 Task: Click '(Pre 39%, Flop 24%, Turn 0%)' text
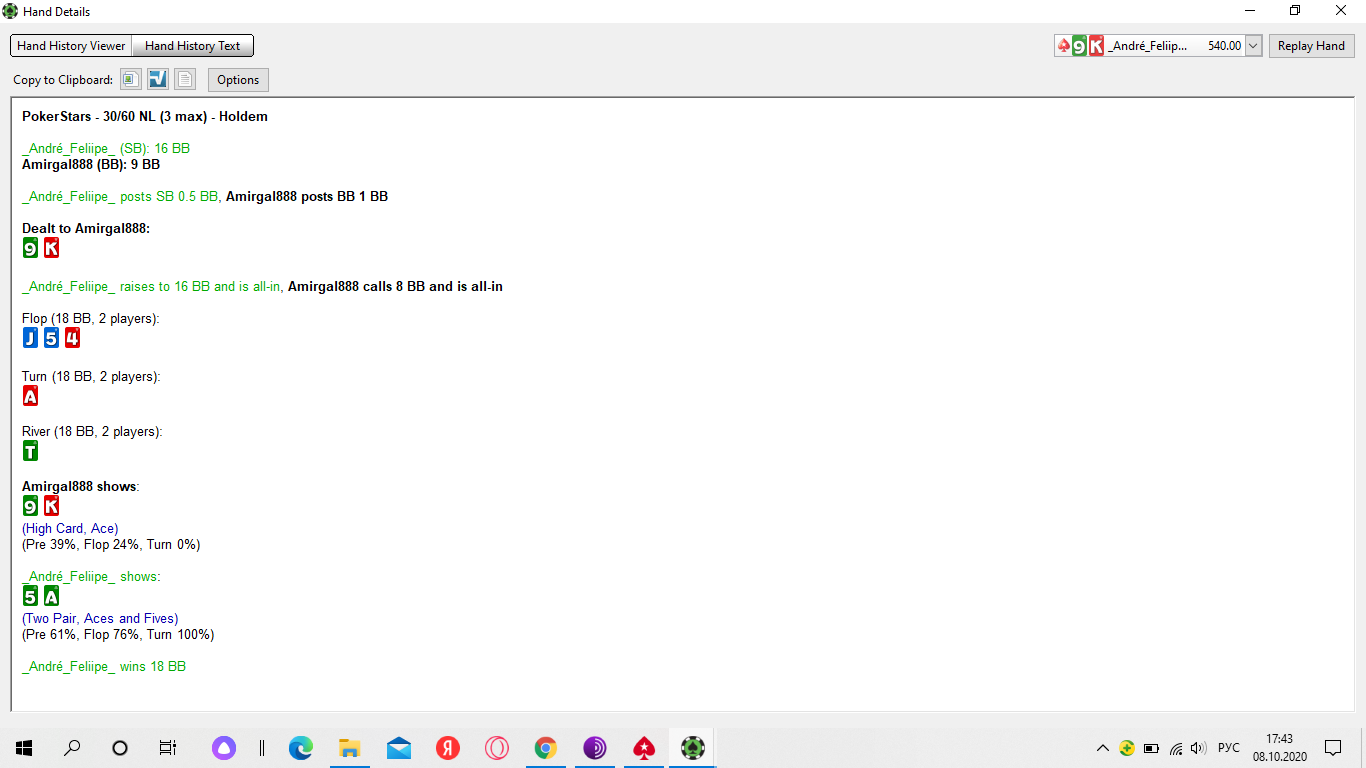coord(111,544)
